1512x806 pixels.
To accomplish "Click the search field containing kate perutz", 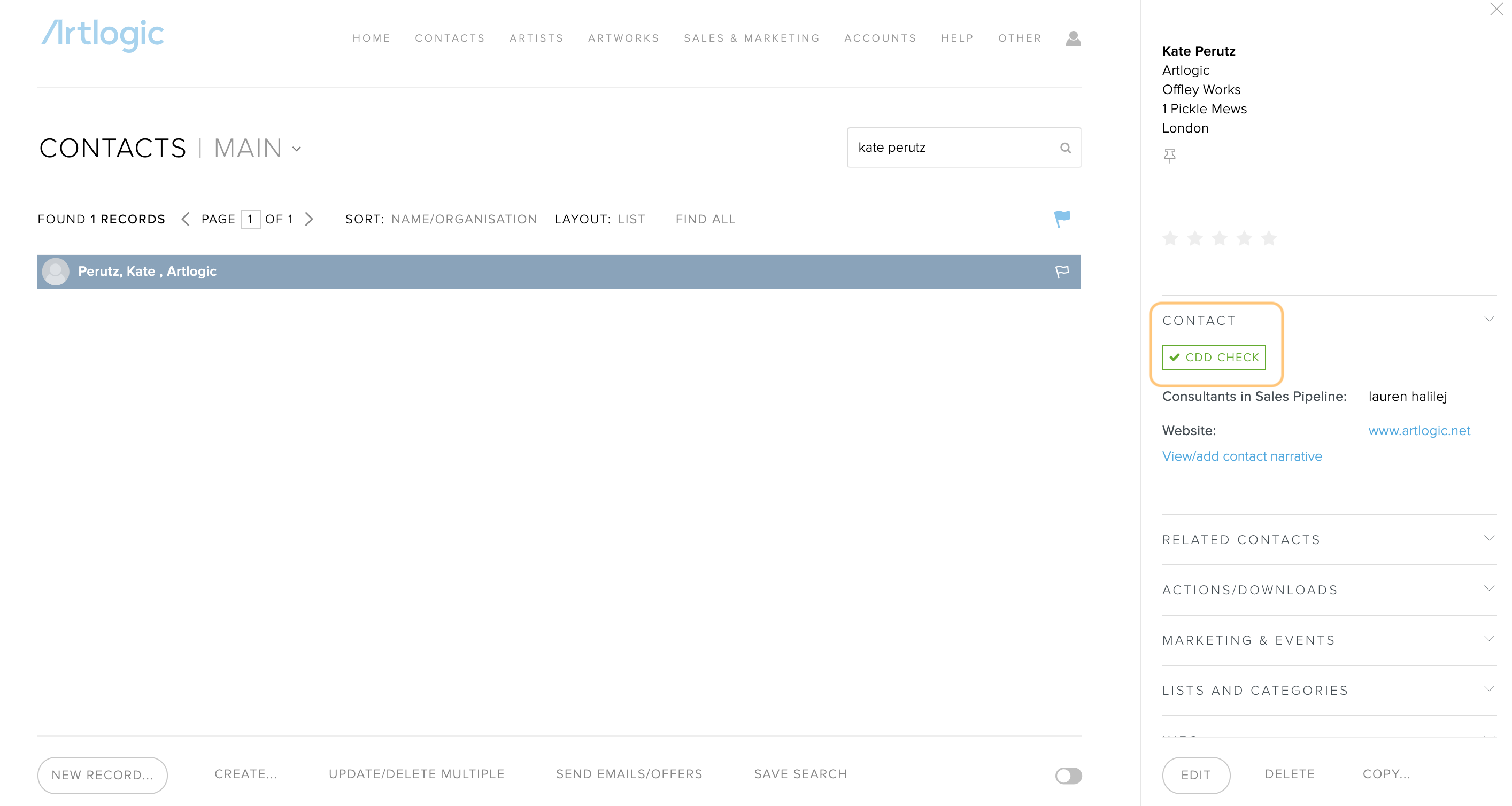I will coord(964,147).
